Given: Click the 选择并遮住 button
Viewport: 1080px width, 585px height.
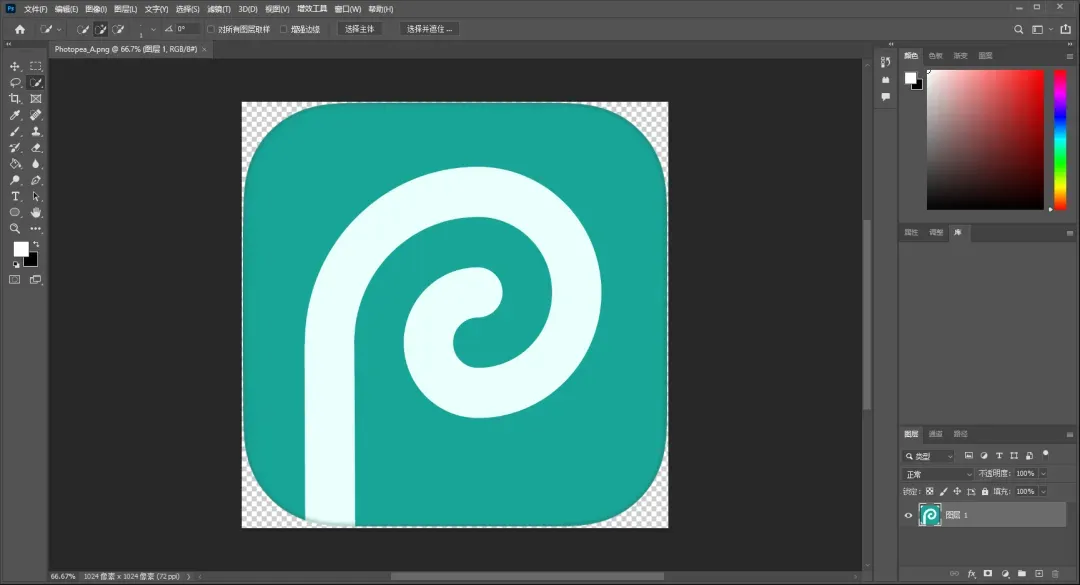Looking at the screenshot, I should (x=429, y=29).
